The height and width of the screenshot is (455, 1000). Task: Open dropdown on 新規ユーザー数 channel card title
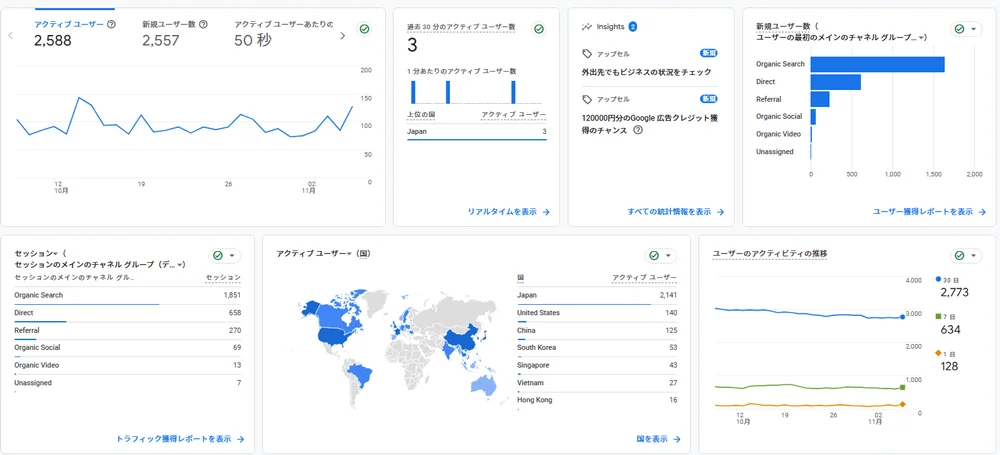point(922,37)
